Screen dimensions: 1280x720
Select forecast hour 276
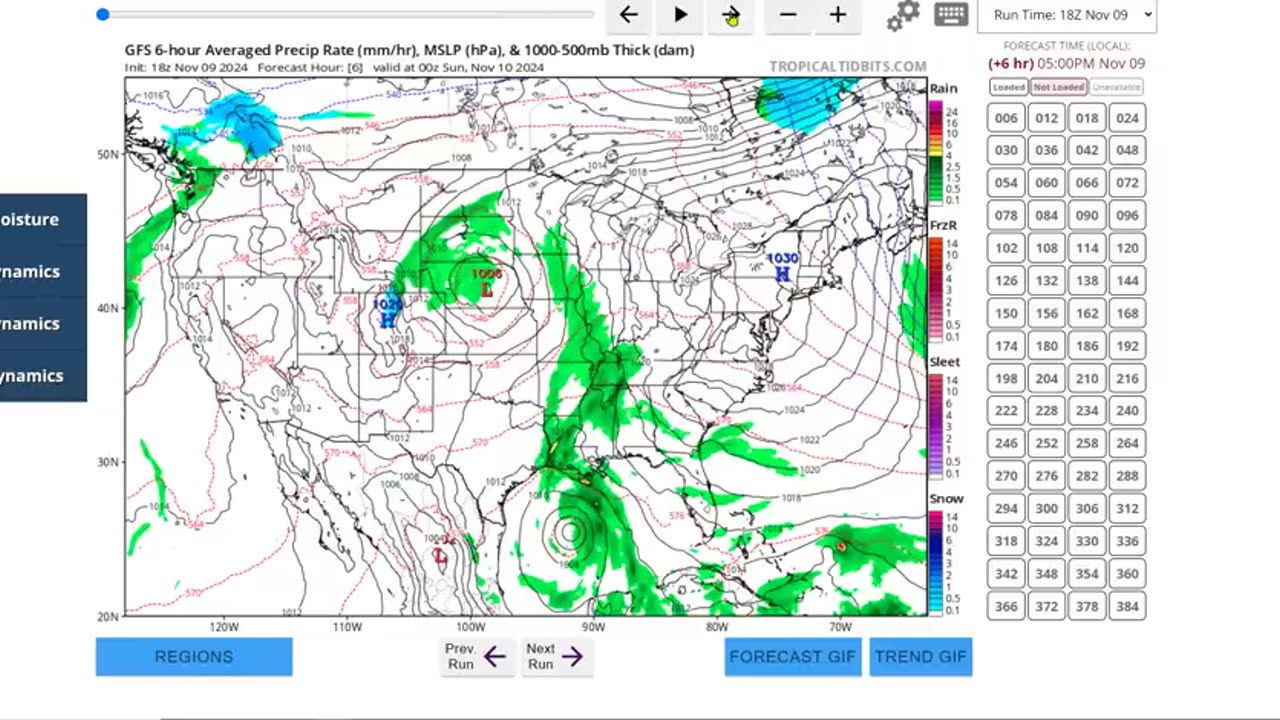click(1047, 476)
